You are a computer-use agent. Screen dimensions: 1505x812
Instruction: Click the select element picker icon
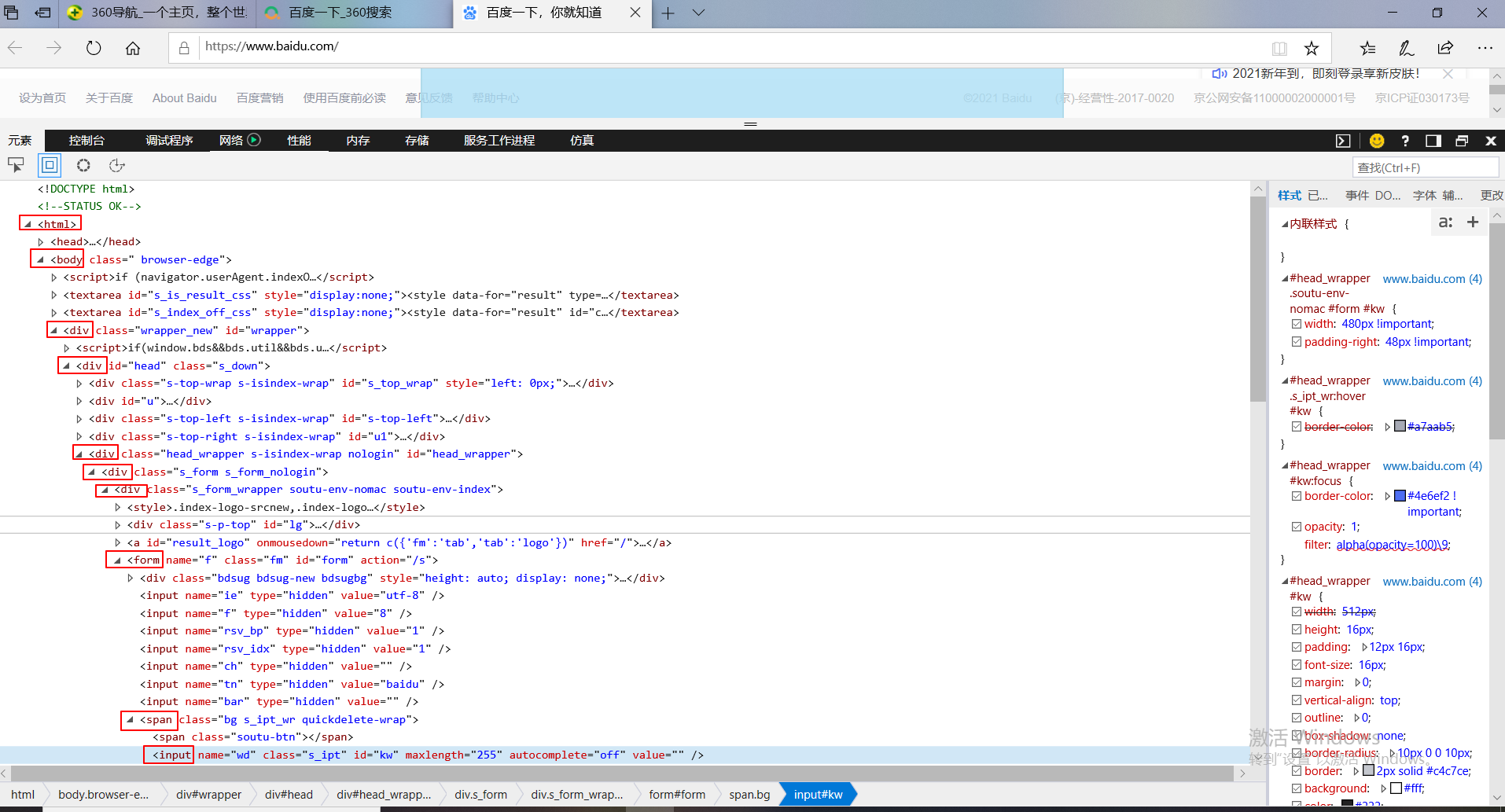16,165
